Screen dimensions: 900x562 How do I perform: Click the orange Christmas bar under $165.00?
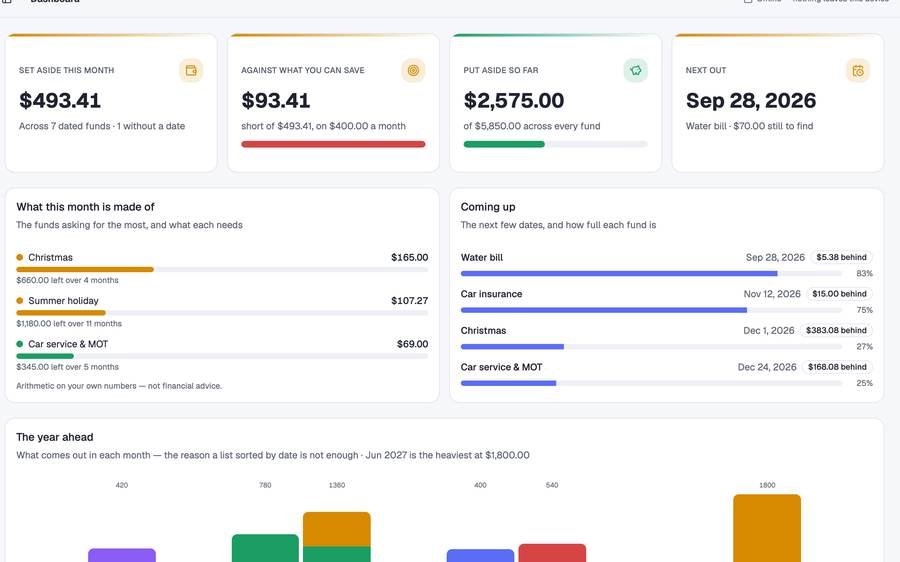pyautogui.click(x=85, y=269)
